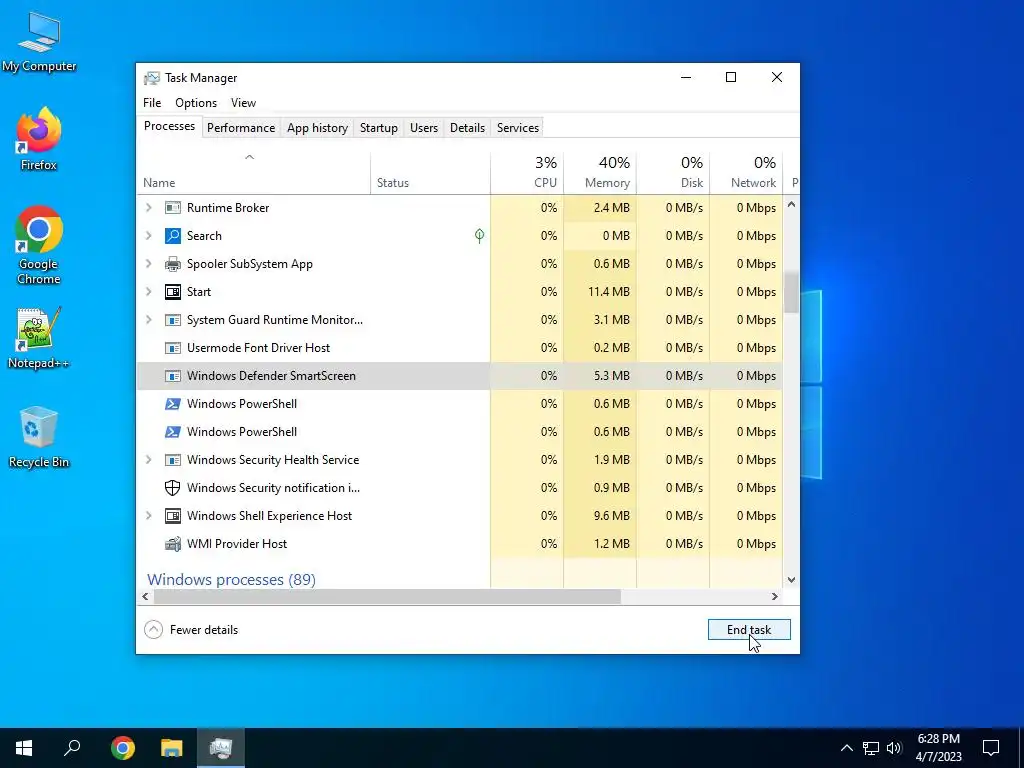1024x768 pixels.
Task: Open File Explorer from the taskbar
Action: point(172,748)
